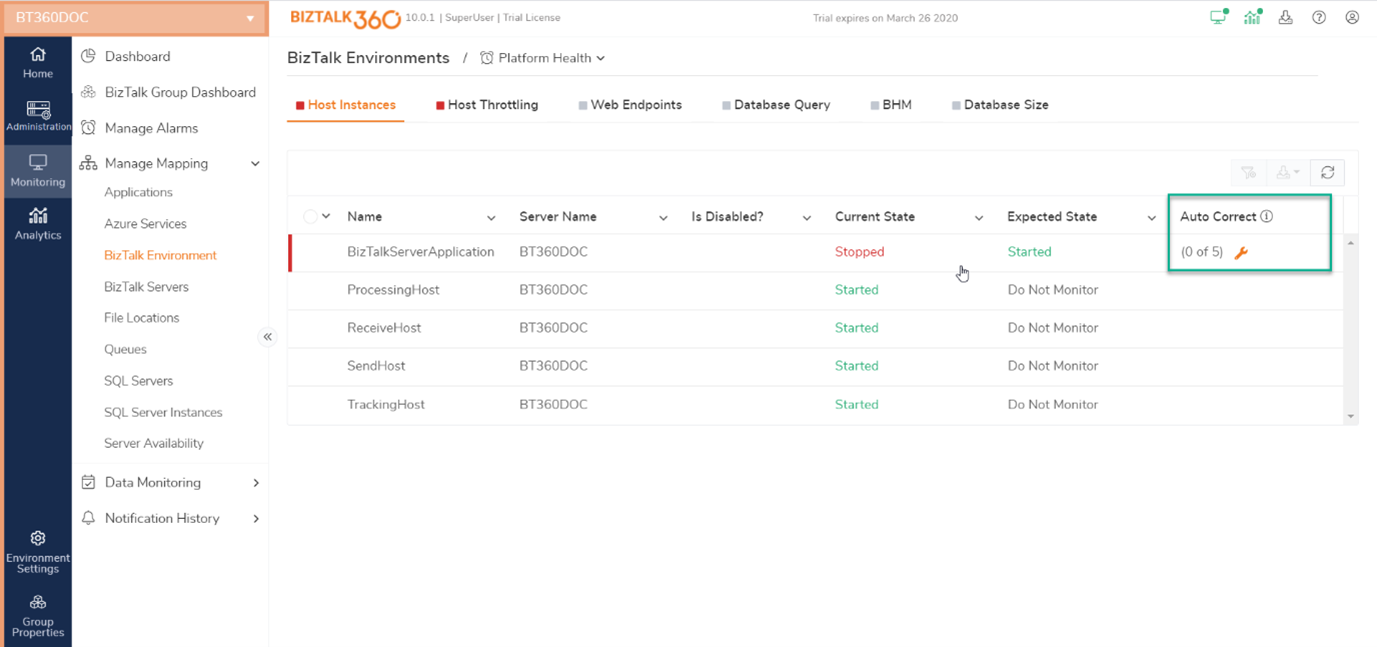Image resolution: width=1377 pixels, height=647 pixels.
Task: Click the Data Monitoring calendar icon
Action: point(88,482)
